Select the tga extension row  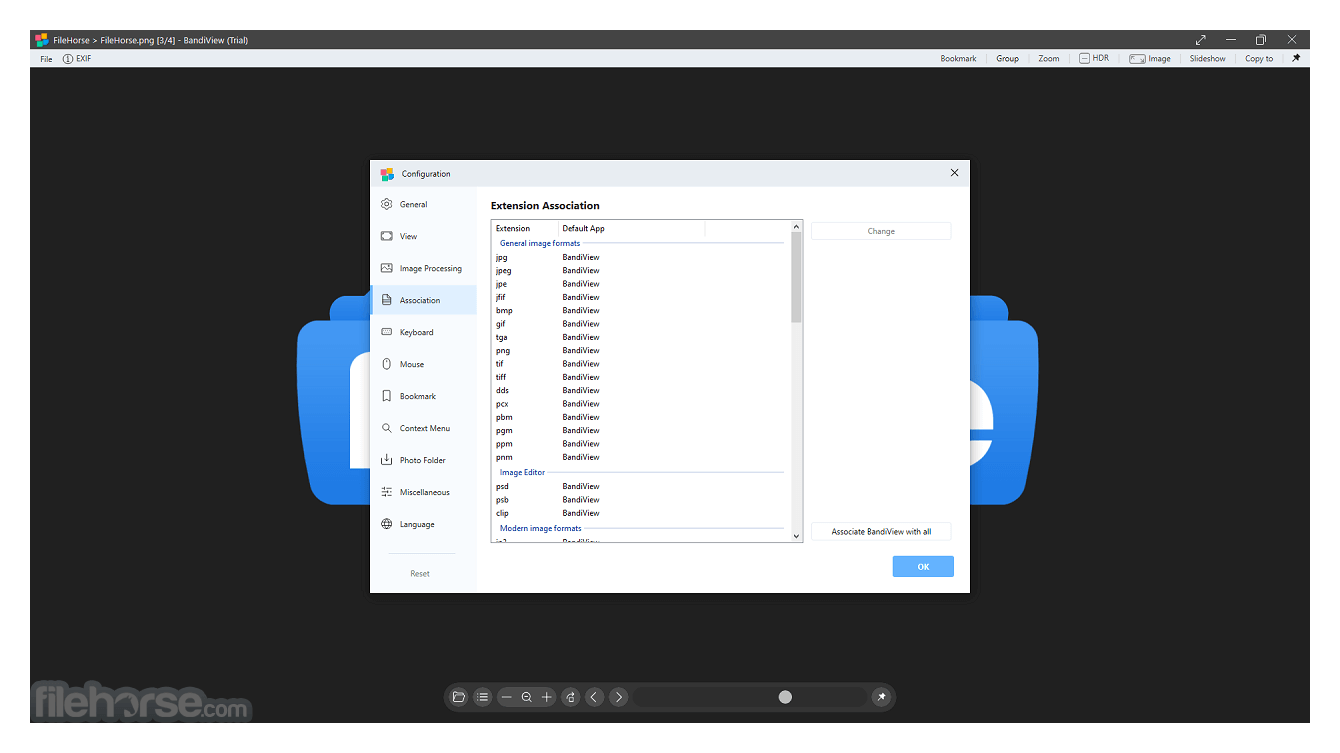pyautogui.click(x=640, y=337)
